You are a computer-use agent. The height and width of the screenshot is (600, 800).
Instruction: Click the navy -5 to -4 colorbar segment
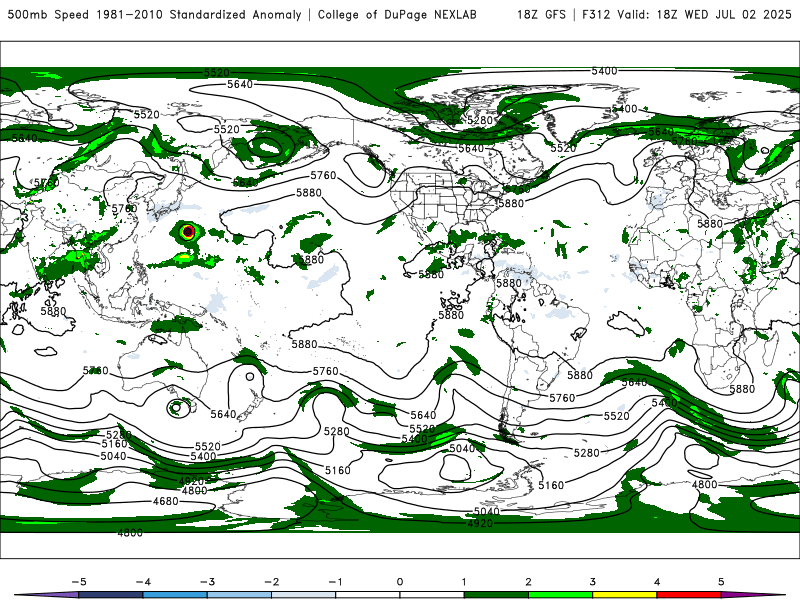111,595
